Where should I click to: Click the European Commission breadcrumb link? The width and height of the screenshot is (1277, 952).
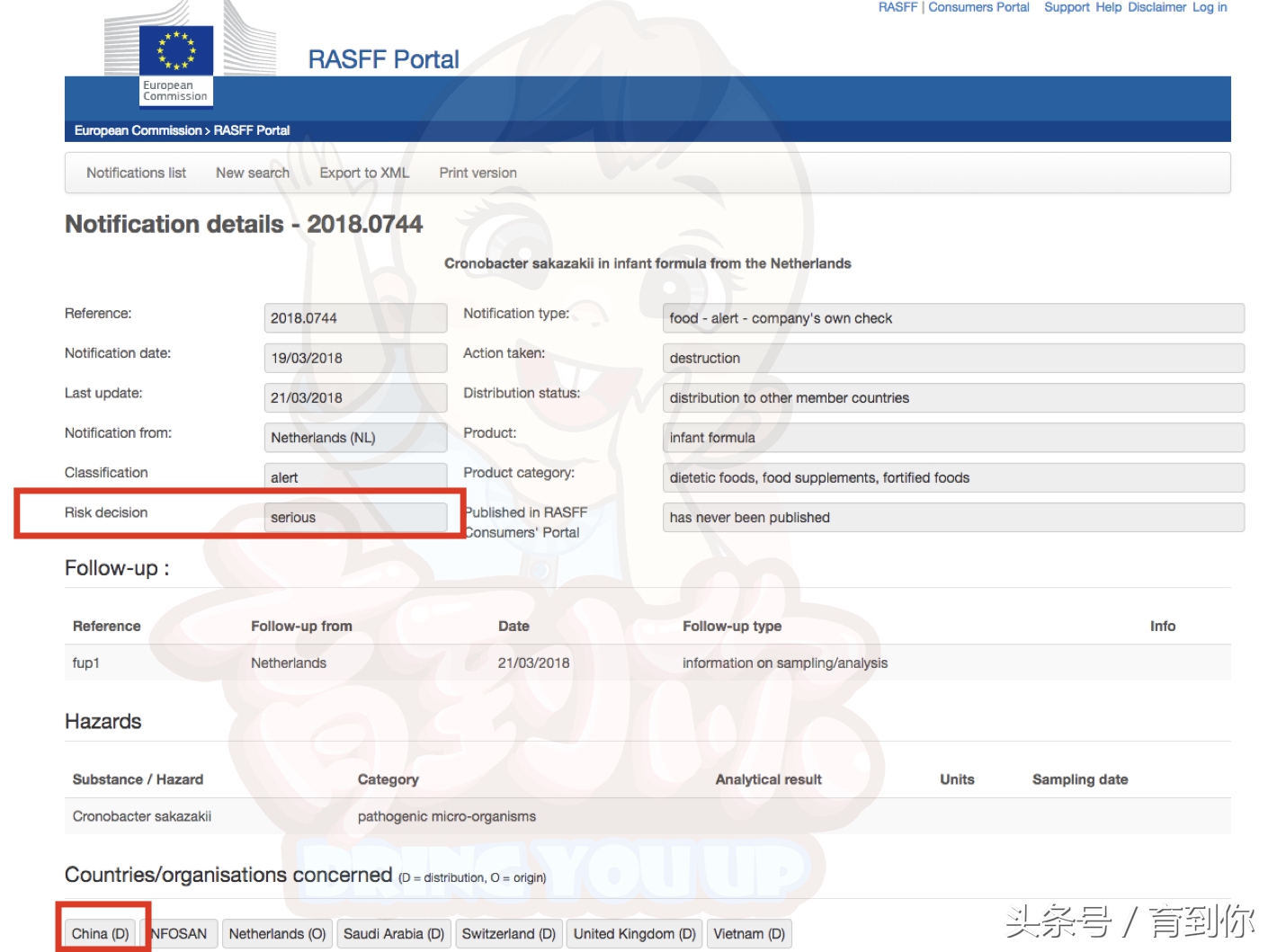coord(138,130)
